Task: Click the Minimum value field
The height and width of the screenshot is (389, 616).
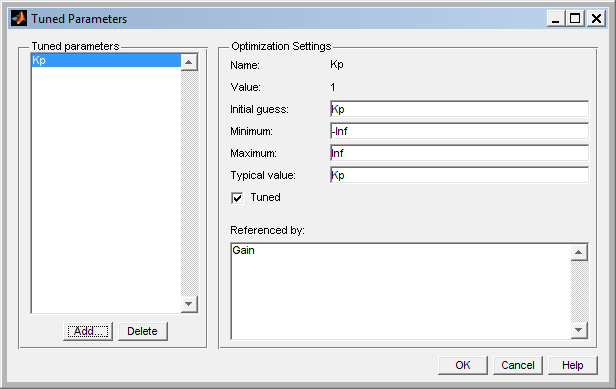Action: 459,131
